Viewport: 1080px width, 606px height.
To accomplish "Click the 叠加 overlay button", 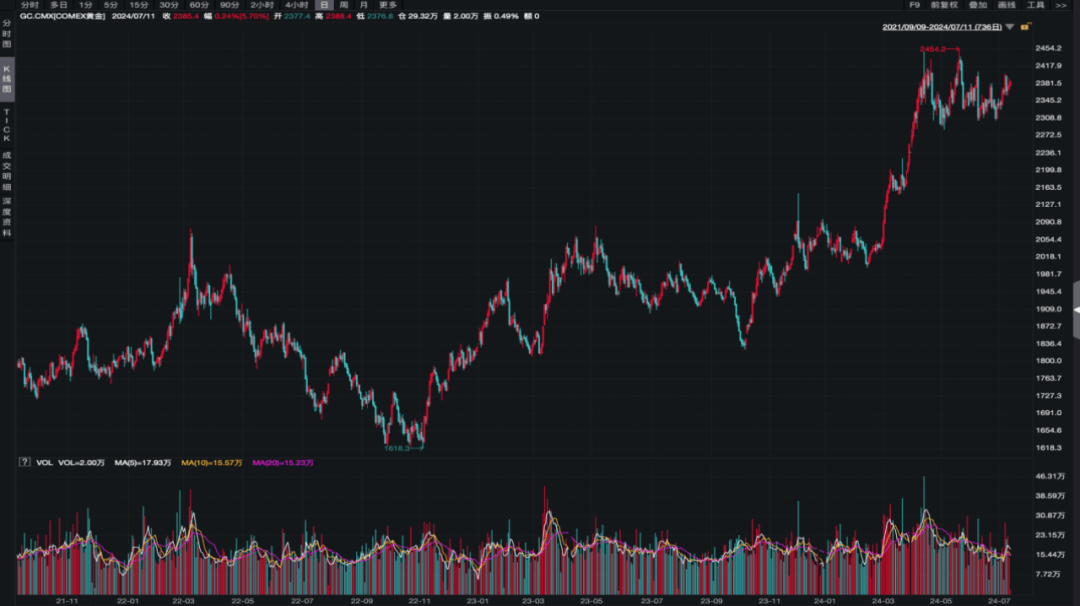I will coord(977,5).
